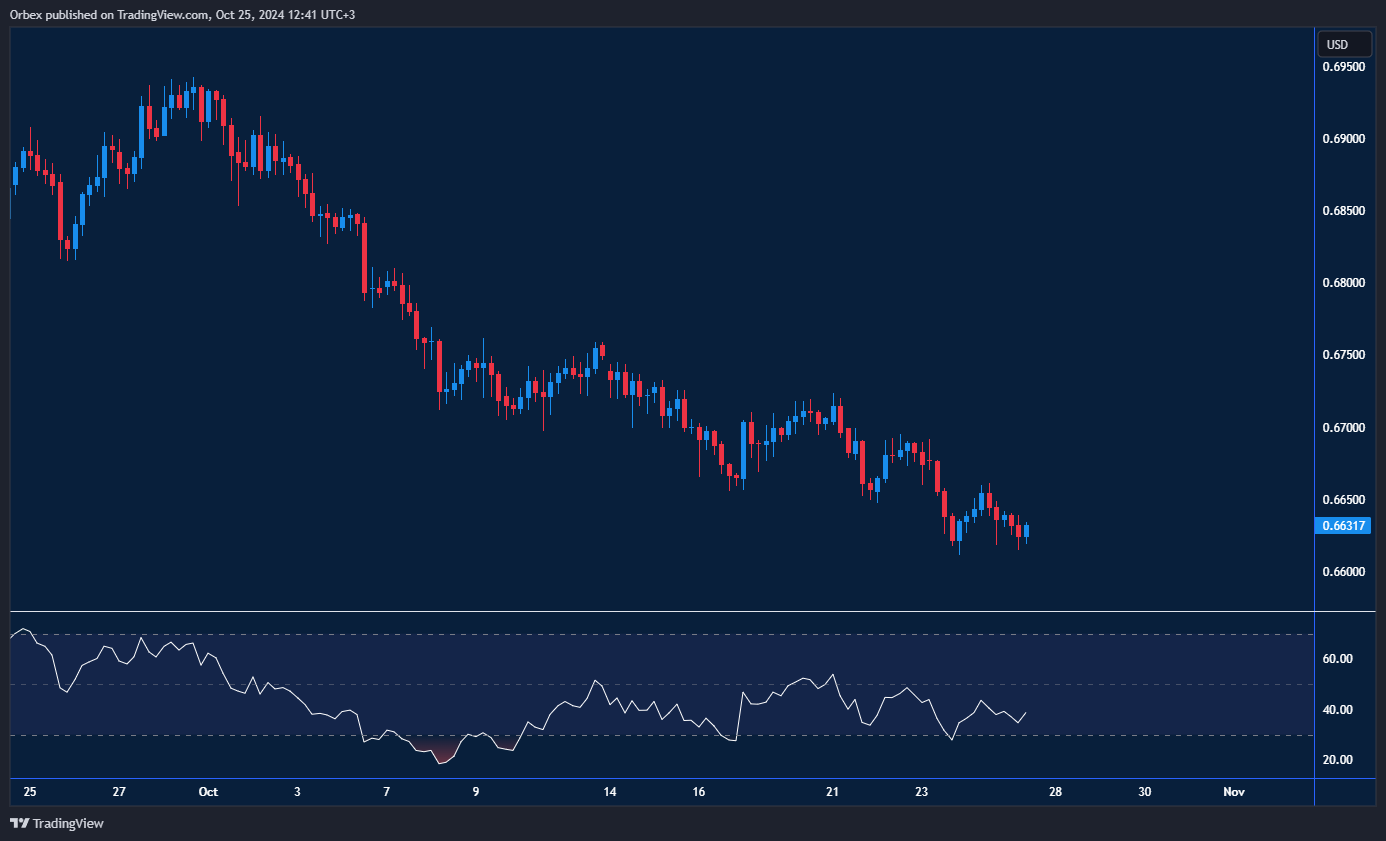The height and width of the screenshot is (841, 1386).
Task: Click the last blue candlestick on chart
Action: (x=1026, y=531)
